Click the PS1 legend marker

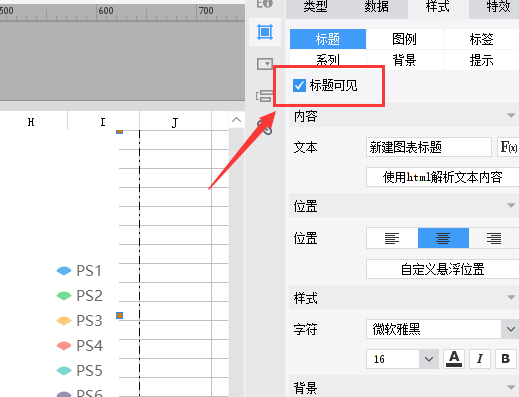click(x=64, y=271)
